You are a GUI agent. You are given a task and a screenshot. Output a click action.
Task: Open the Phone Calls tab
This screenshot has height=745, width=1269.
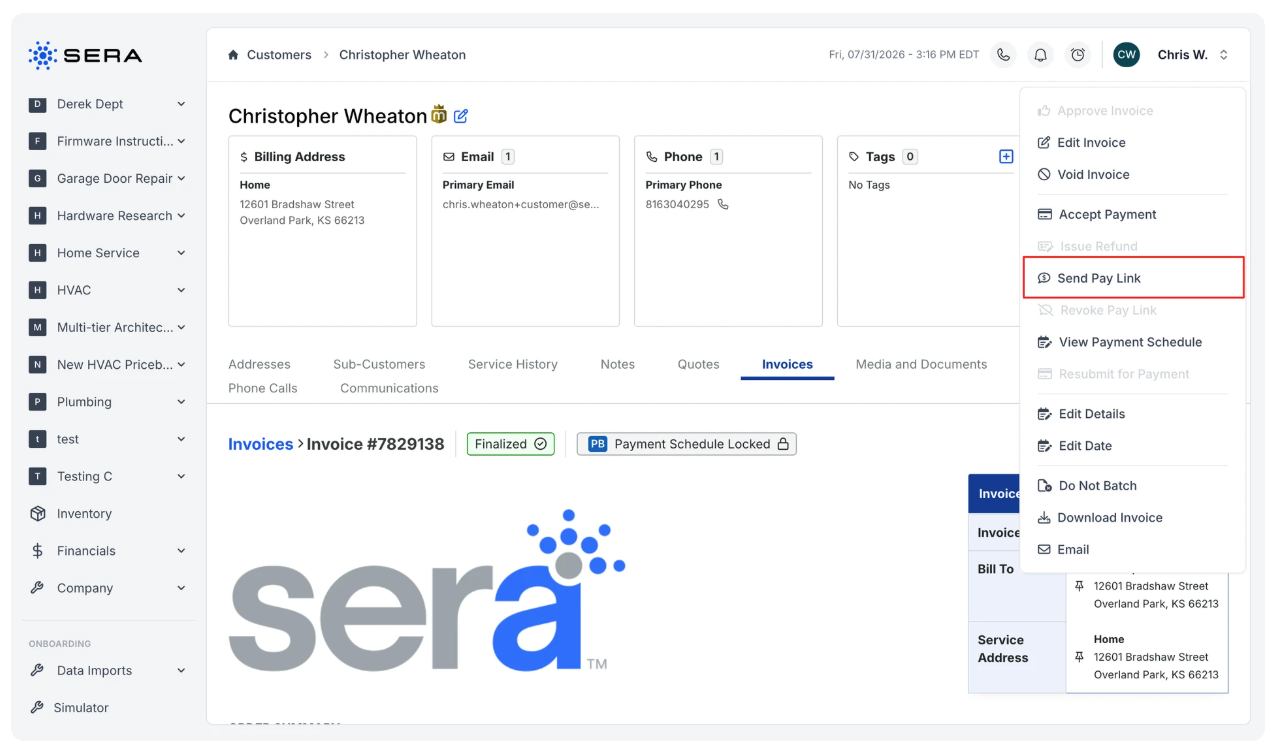[263, 388]
